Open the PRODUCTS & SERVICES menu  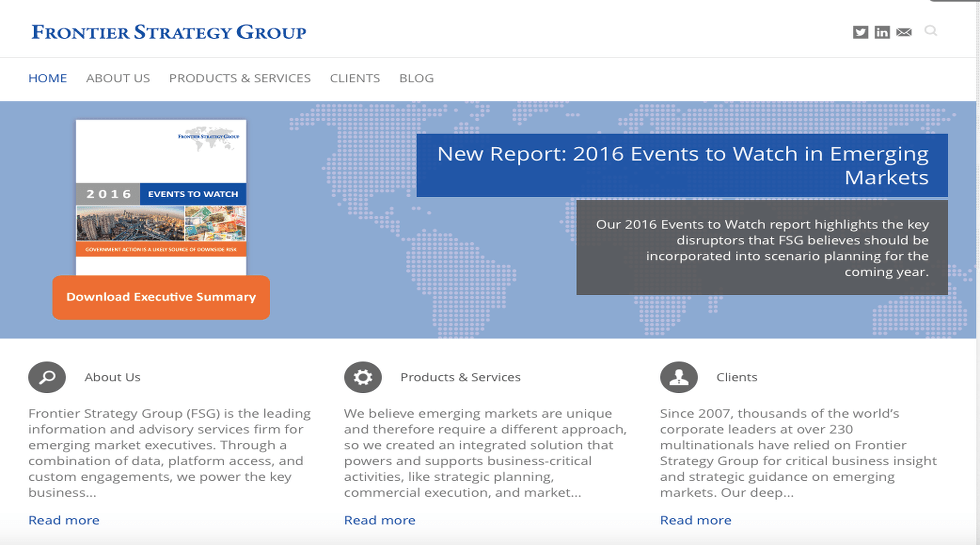(240, 78)
